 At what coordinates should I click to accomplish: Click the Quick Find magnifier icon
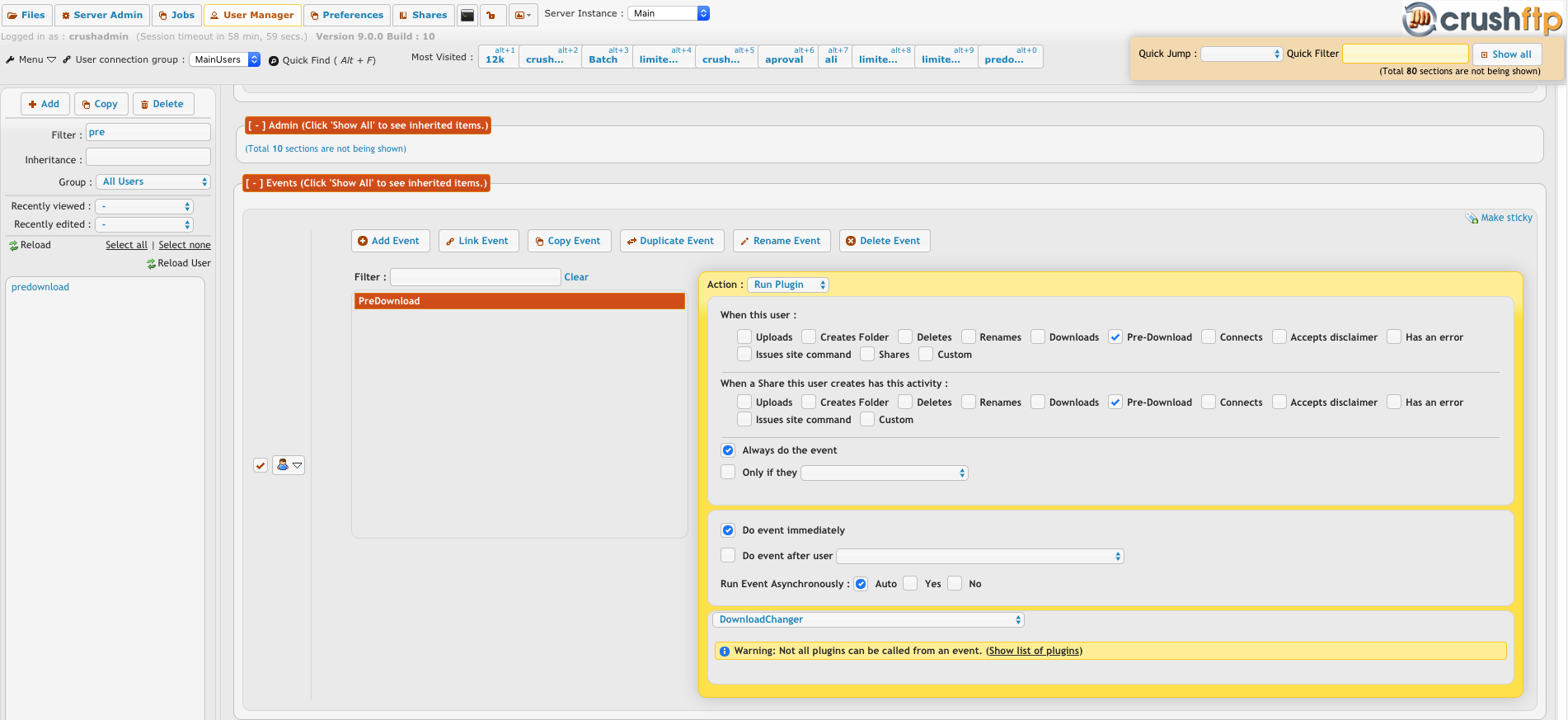274,61
